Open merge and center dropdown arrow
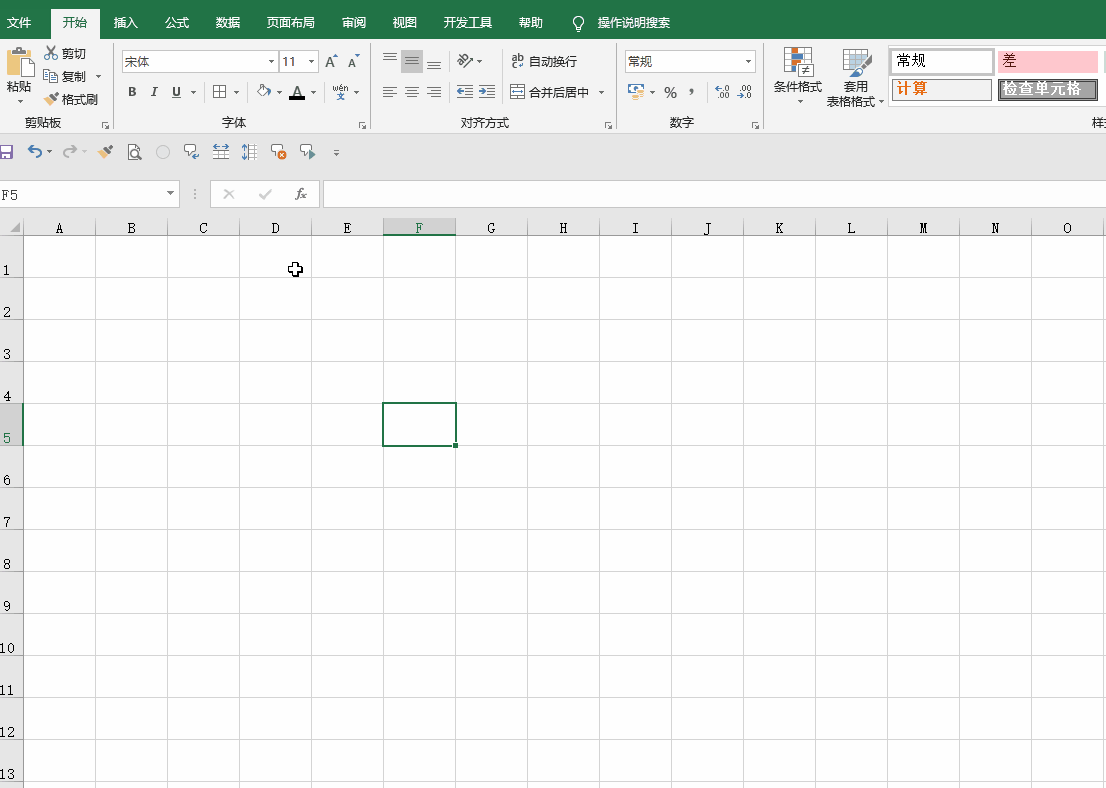The width and height of the screenshot is (1106, 788). [601, 92]
